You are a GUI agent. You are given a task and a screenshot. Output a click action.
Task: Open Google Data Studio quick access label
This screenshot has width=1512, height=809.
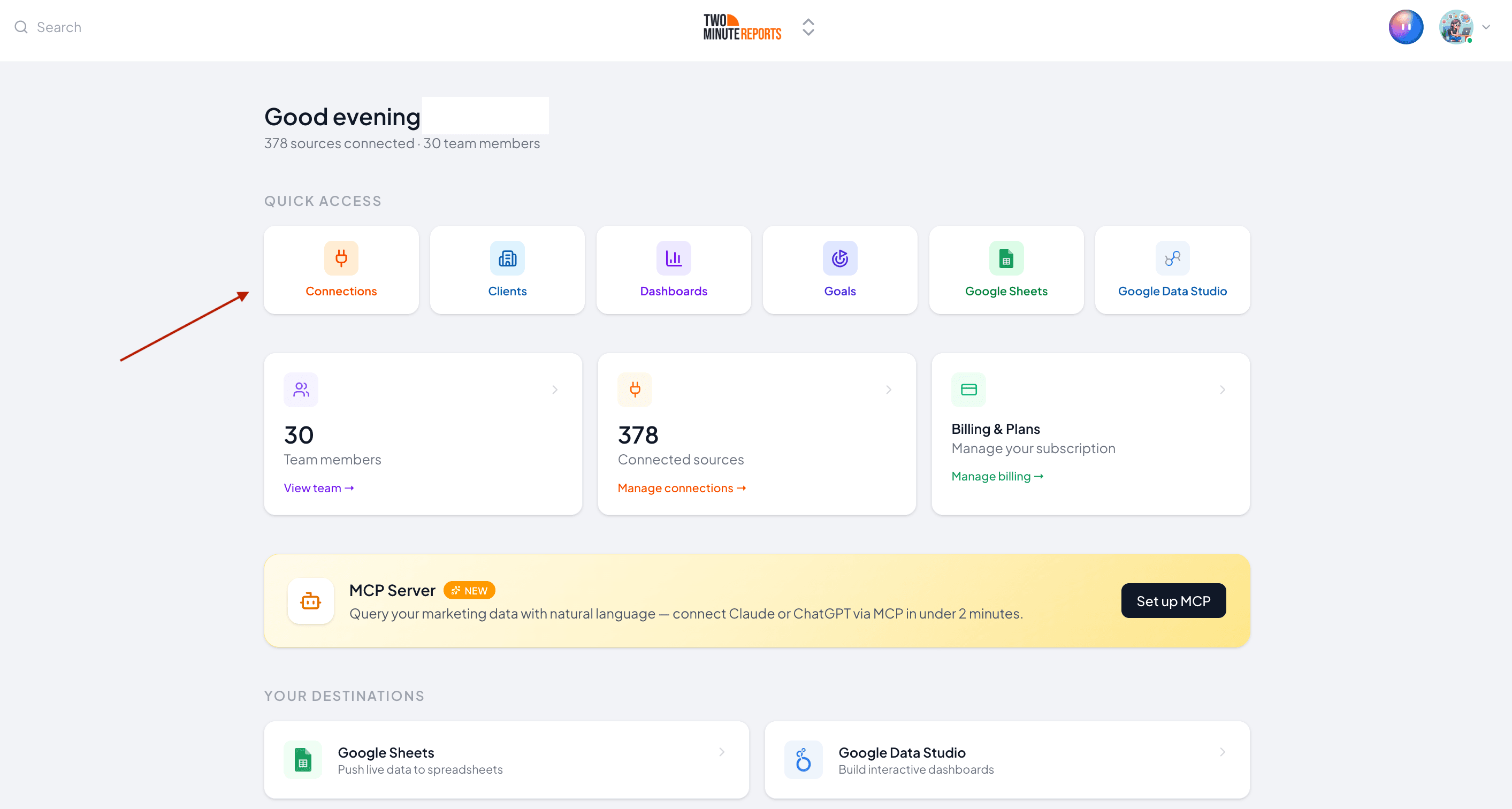pyautogui.click(x=1172, y=291)
